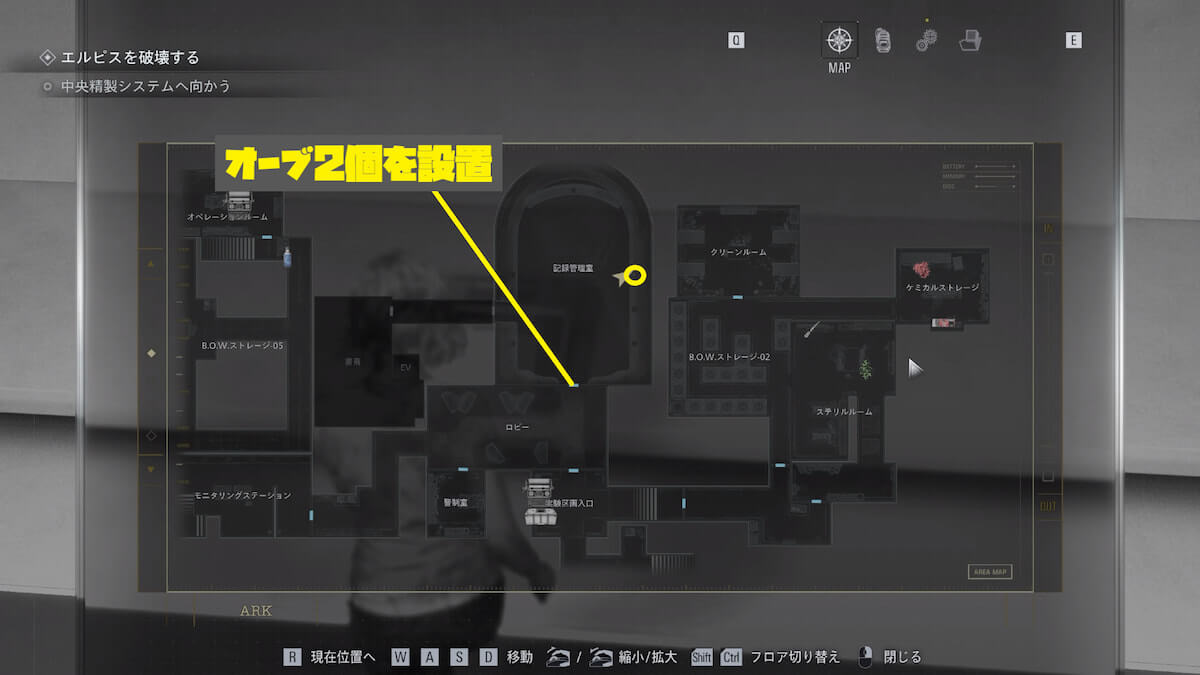Click floor-up arrow on left floor selector
Viewport: 1200px width, 675px height.
151,265
